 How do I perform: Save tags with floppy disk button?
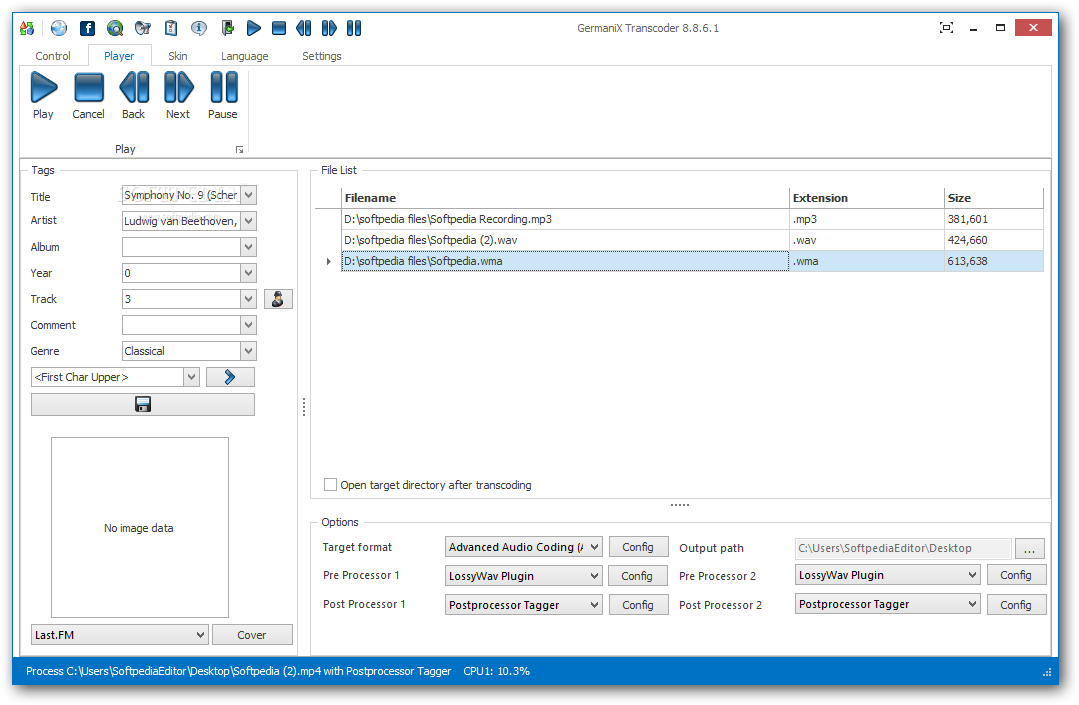[142, 404]
